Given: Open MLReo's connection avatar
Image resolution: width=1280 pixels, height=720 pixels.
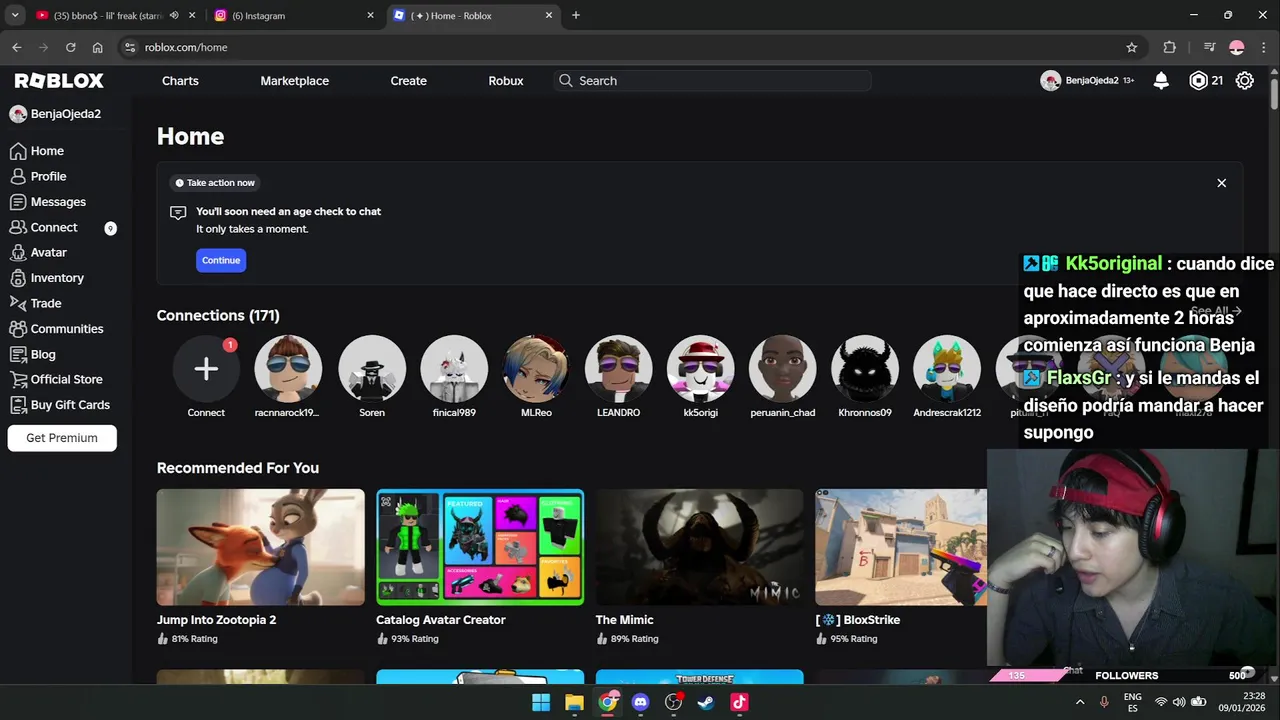Looking at the screenshot, I should [536, 369].
